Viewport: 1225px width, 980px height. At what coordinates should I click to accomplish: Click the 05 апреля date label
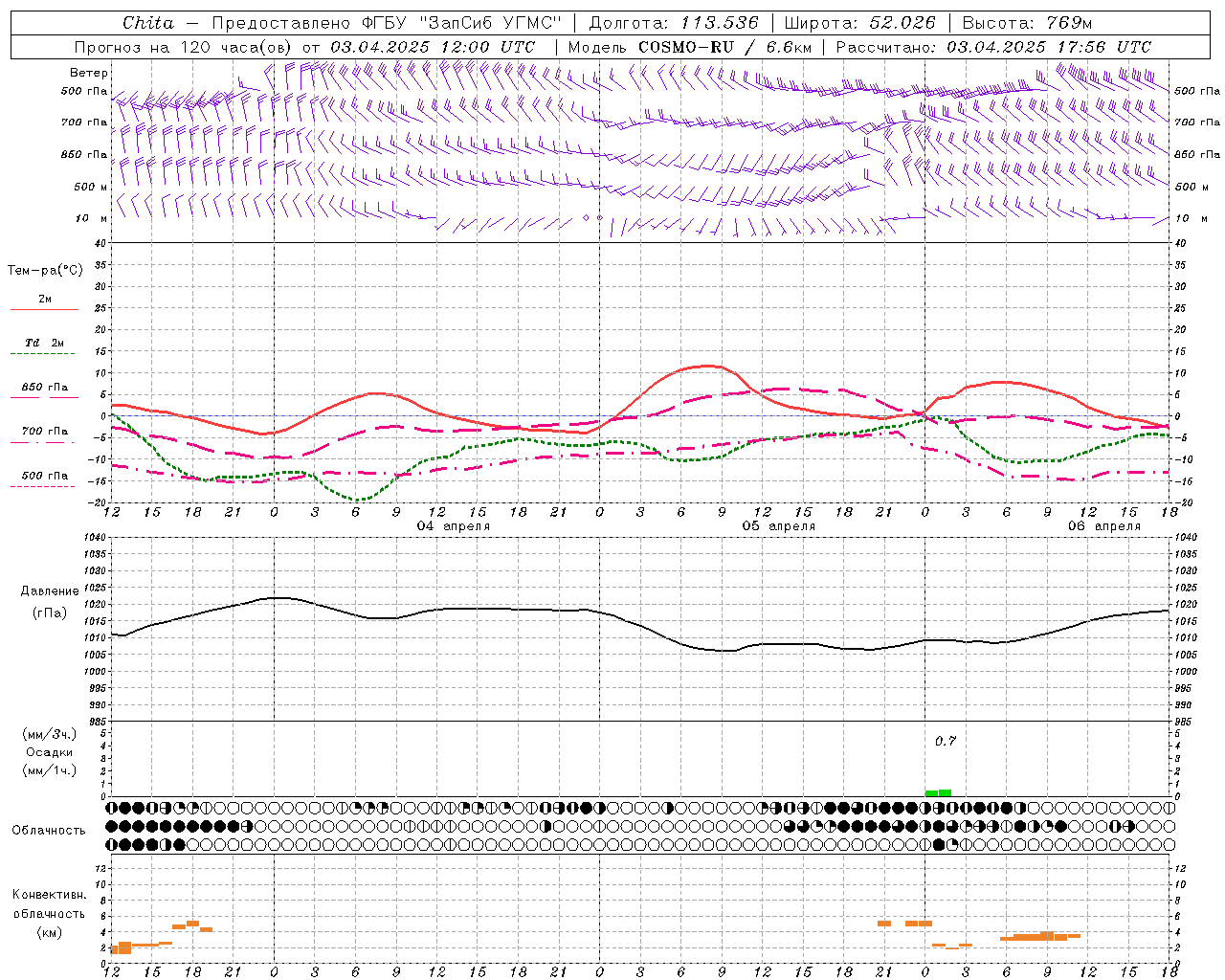[x=779, y=526]
